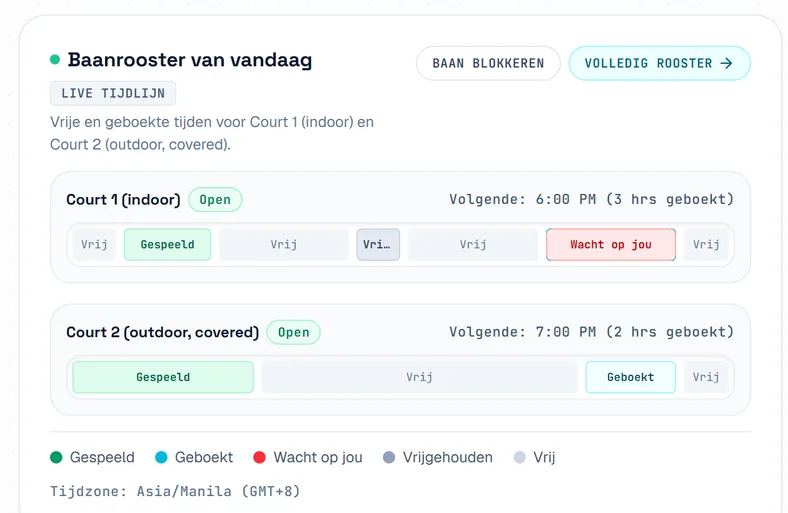The image size is (788, 513).
Task: Click 'Volgende: 6:00 PM (3 hrs geboekt)'
Action: [x=592, y=199]
